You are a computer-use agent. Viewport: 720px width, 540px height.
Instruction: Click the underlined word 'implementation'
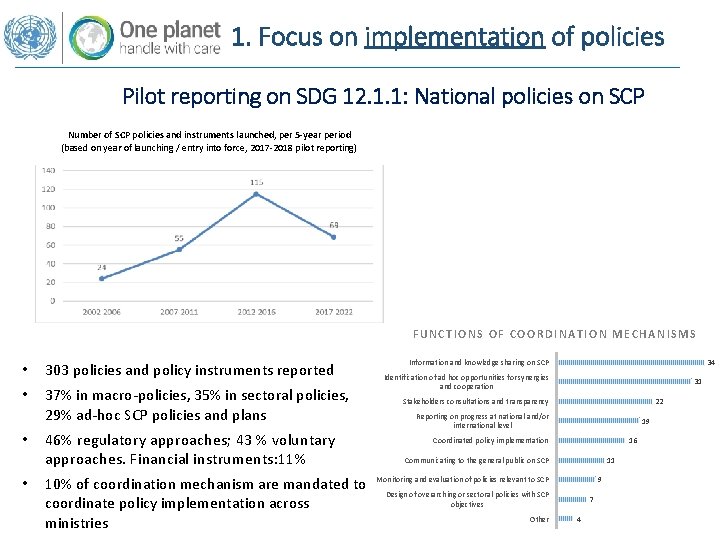tap(455, 37)
